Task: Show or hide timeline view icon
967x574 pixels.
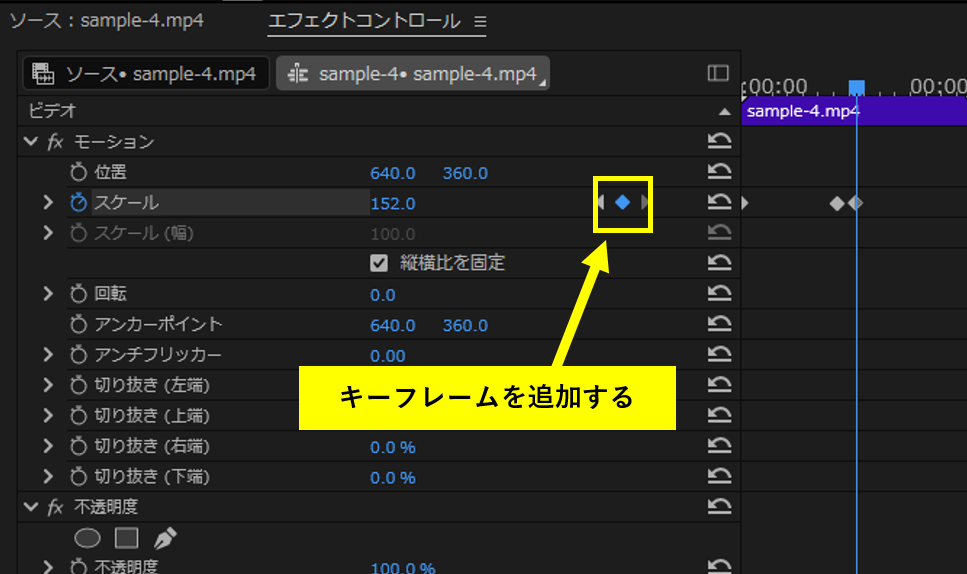Action: click(718, 73)
